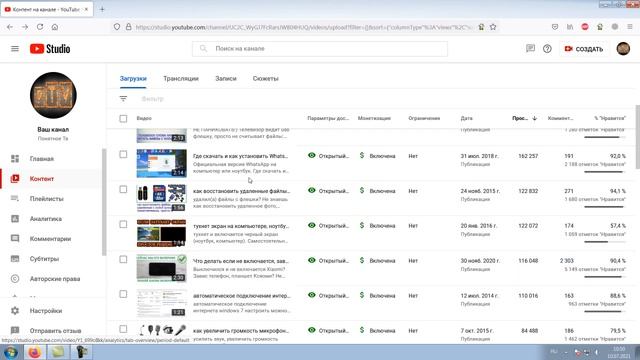Image resolution: width=640 pixels, height=360 pixels.
Task: Open the feedback message icon in header
Action: click(530, 49)
